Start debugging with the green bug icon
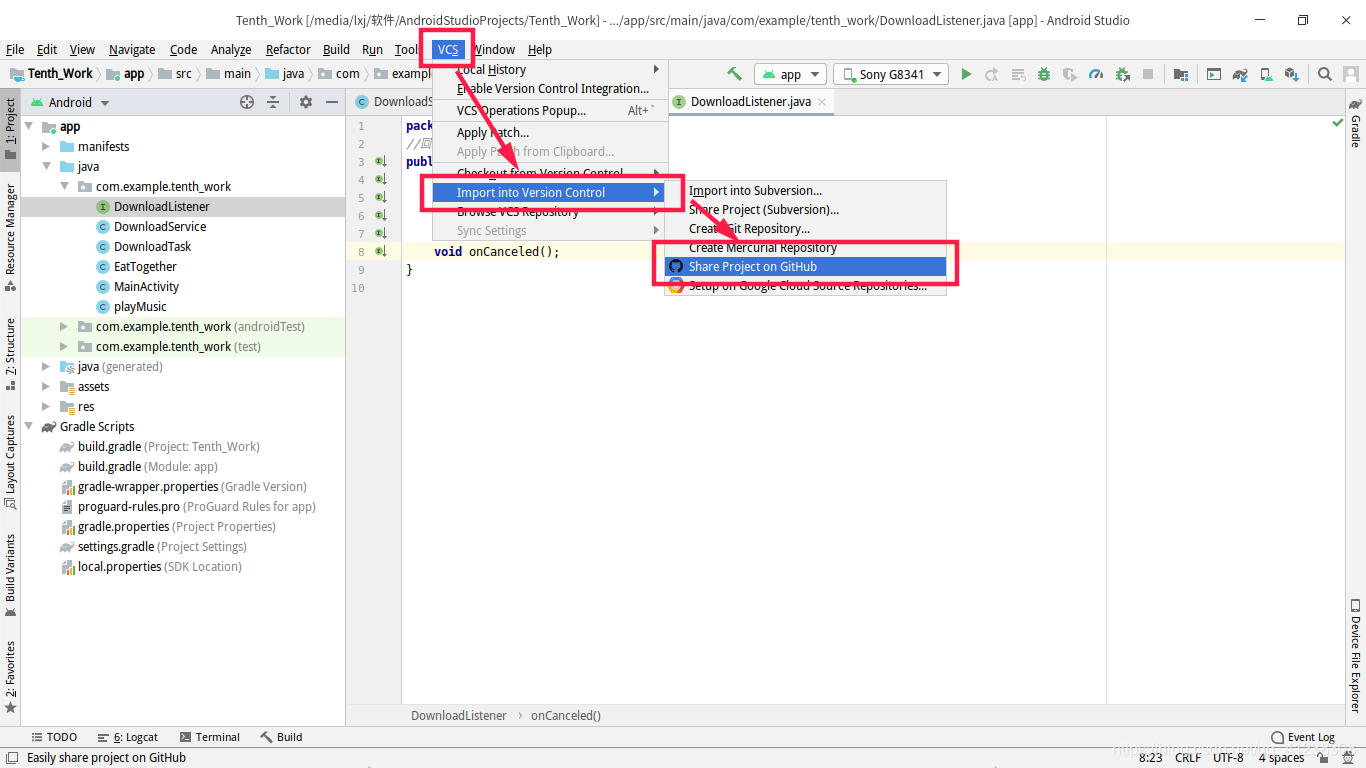 (1044, 74)
